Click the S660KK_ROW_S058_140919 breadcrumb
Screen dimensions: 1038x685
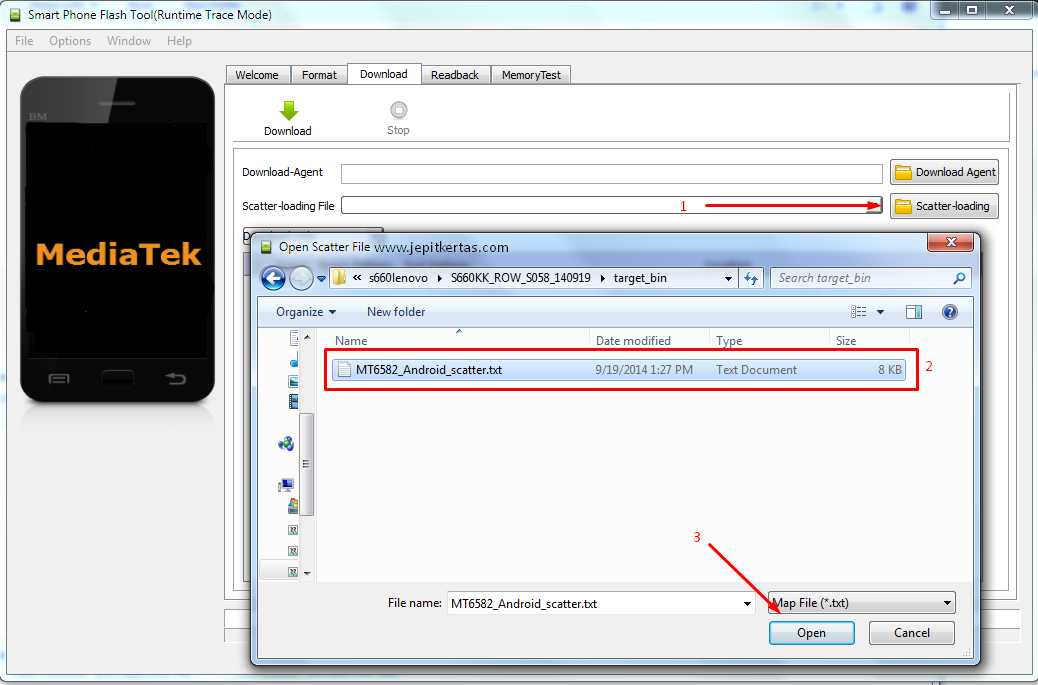pos(520,278)
